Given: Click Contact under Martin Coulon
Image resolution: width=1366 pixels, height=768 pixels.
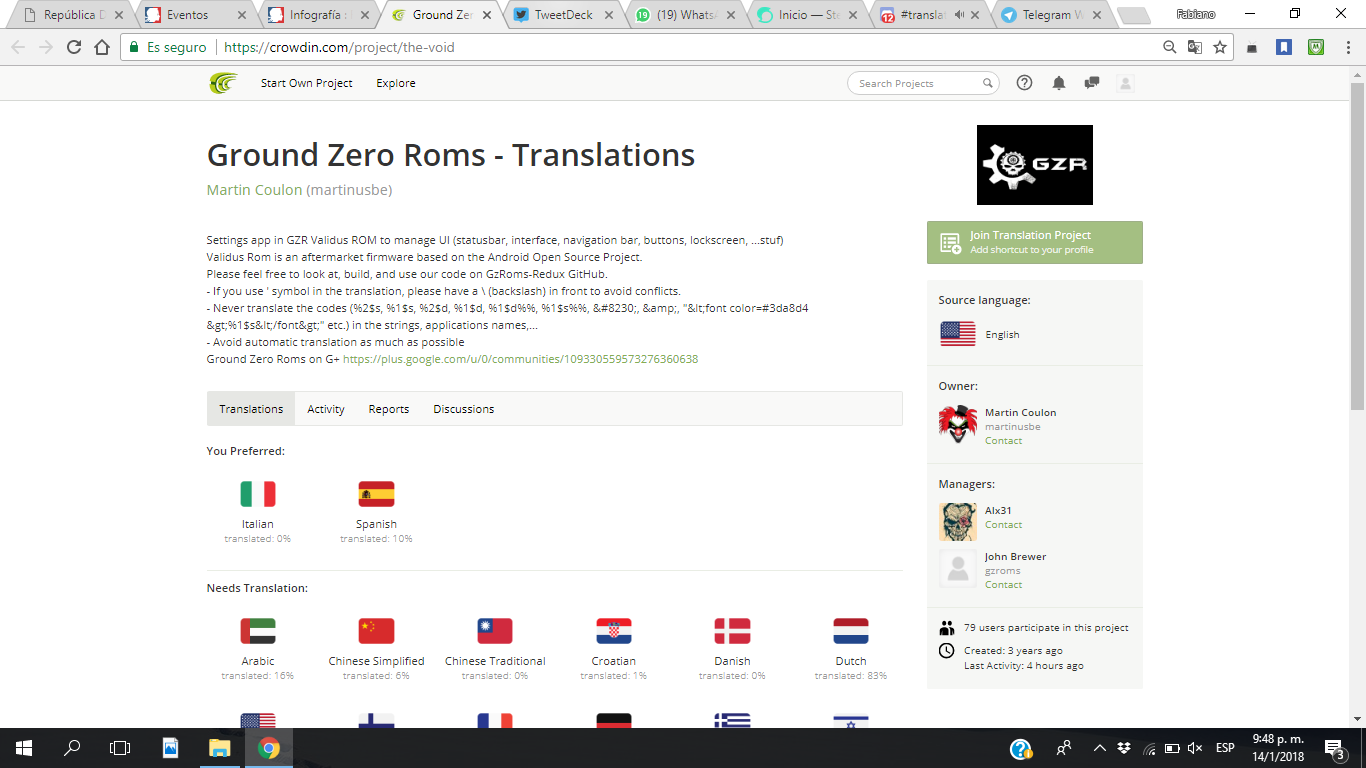Looking at the screenshot, I should click(x=1003, y=440).
